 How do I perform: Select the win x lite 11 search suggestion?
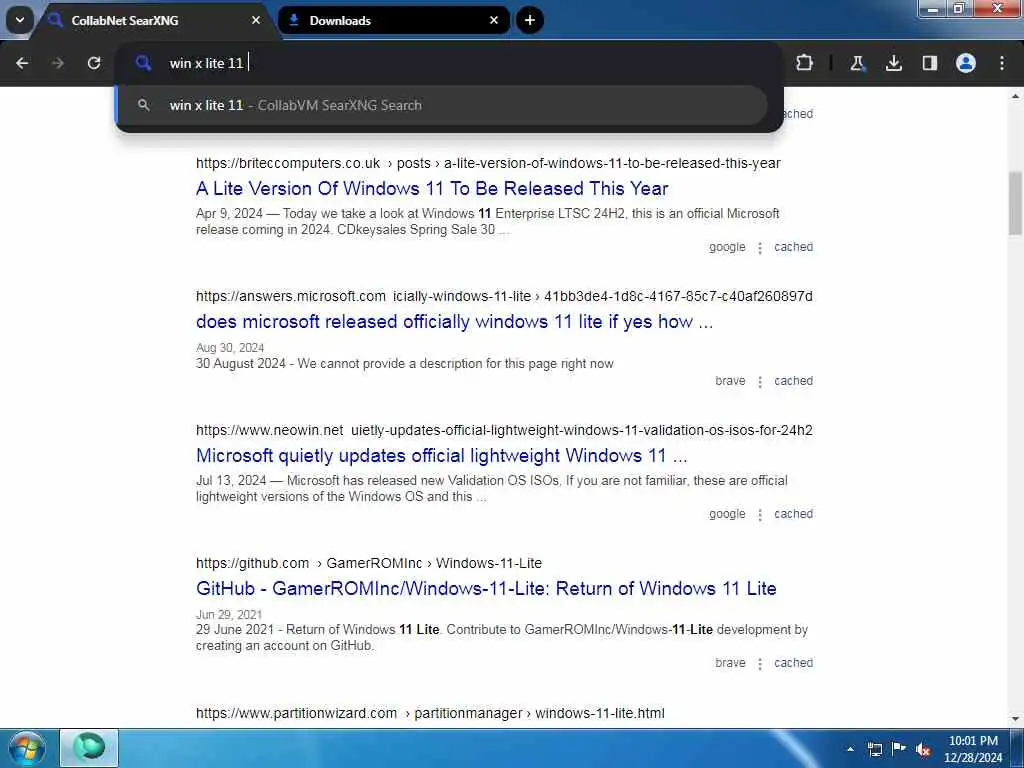pyautogui.click(x=441, y=105)
